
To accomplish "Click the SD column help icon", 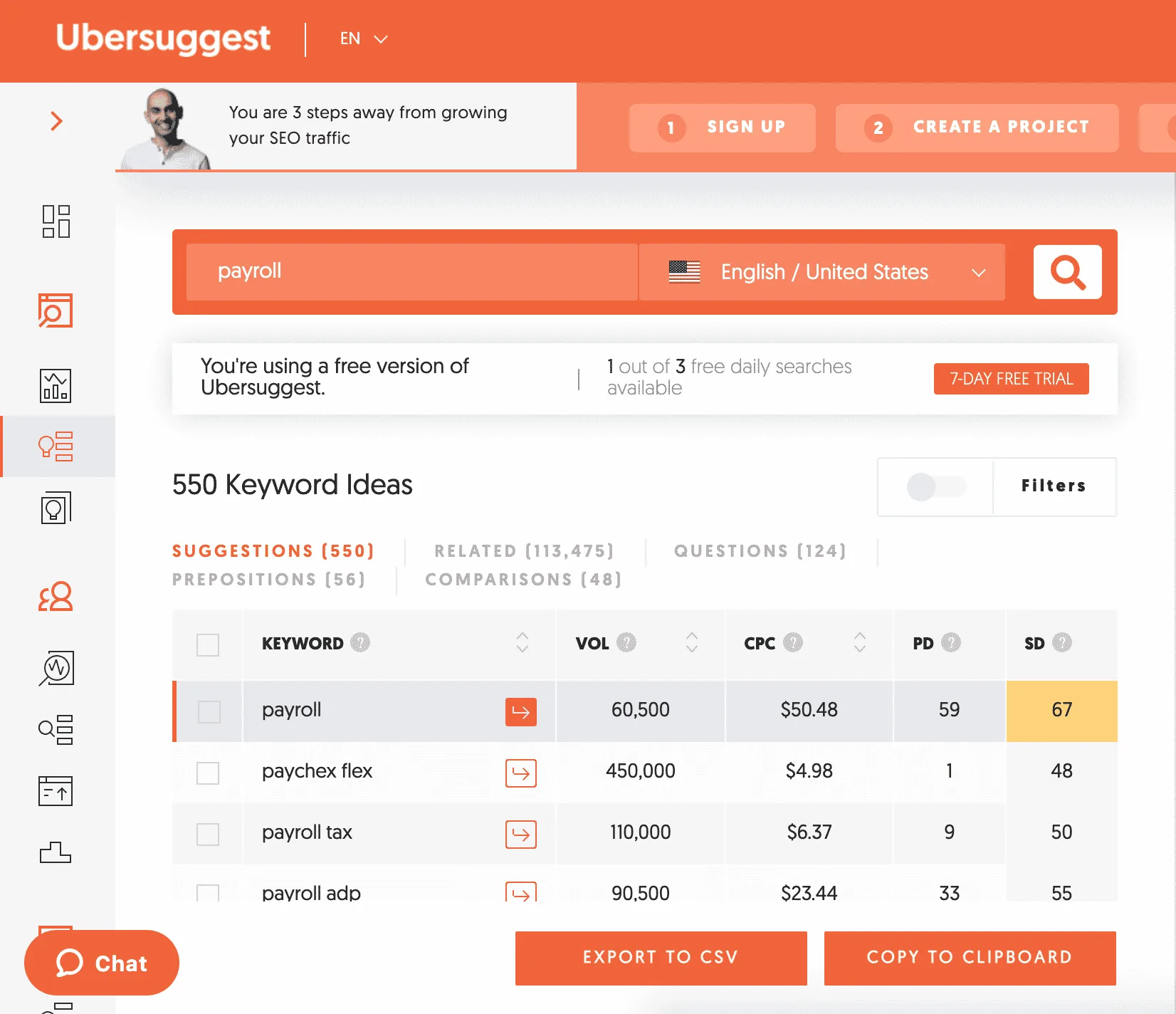I will coord(1062,642).
